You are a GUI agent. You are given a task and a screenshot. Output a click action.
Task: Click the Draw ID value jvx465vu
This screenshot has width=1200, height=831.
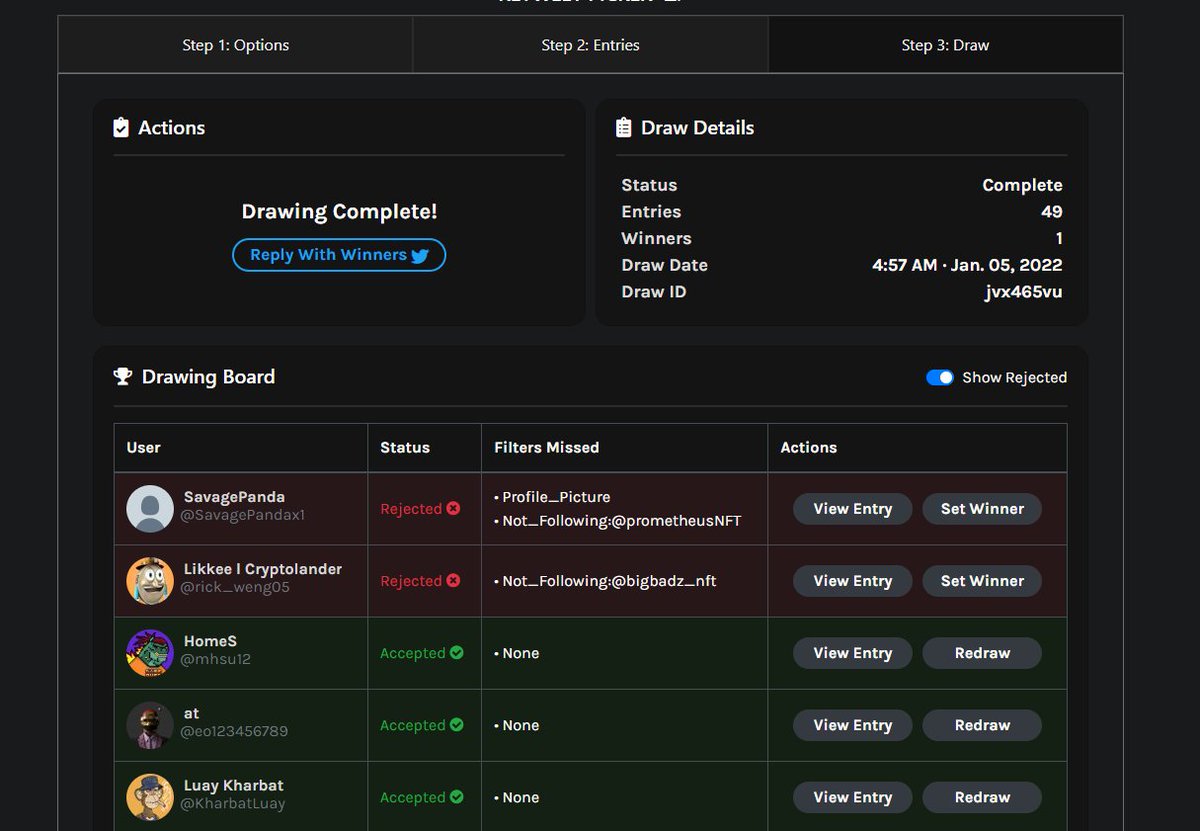(x=1023, y=292)
